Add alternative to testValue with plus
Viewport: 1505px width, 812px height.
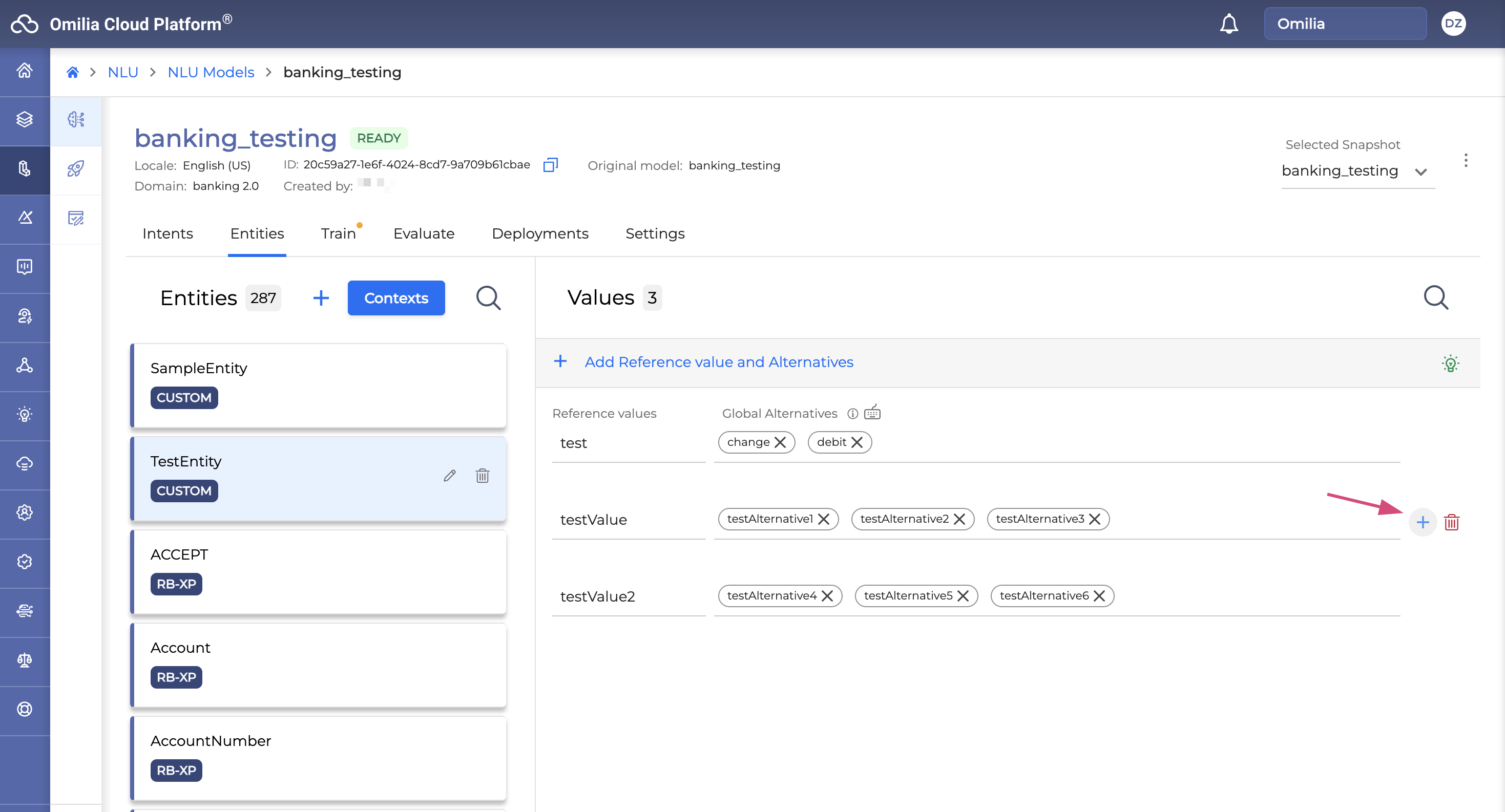pyautogui.click(x=1422, y=522)
